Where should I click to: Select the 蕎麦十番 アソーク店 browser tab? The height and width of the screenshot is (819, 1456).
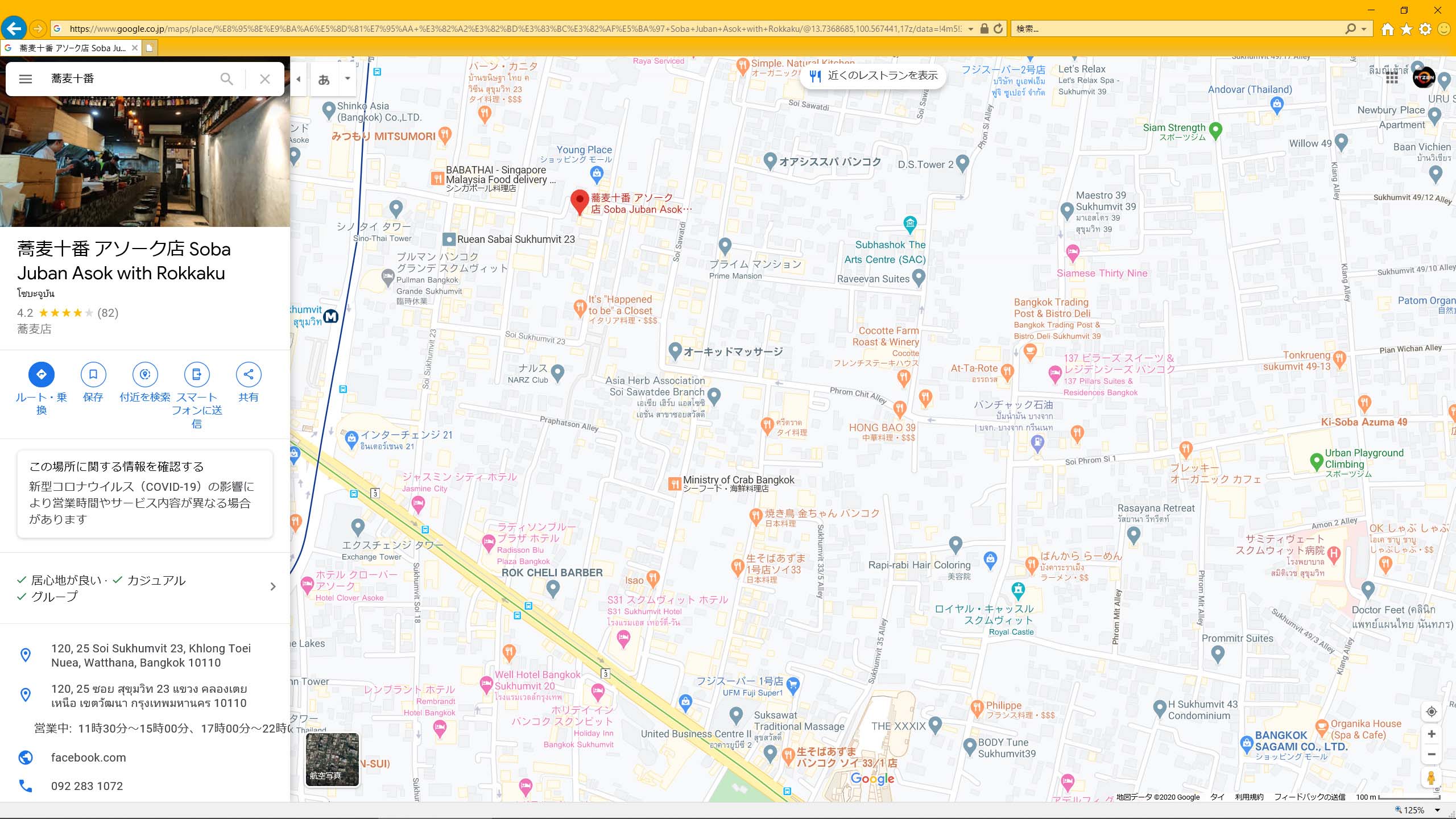pos(71,48)
